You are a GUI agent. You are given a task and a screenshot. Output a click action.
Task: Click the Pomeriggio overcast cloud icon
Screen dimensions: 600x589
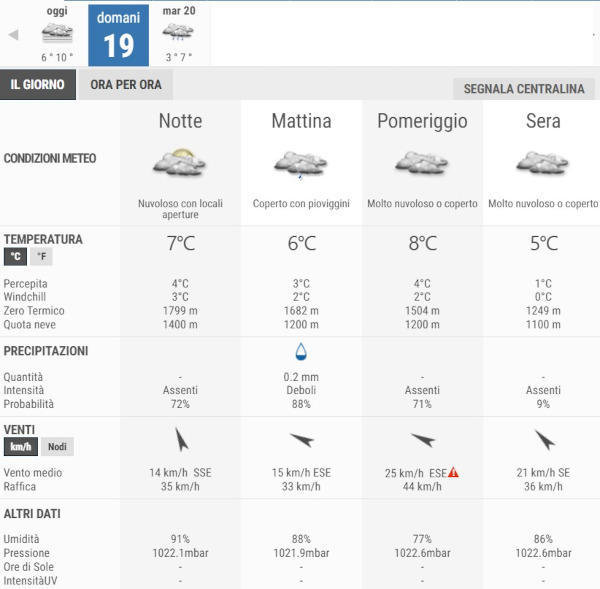pos(422,162)
